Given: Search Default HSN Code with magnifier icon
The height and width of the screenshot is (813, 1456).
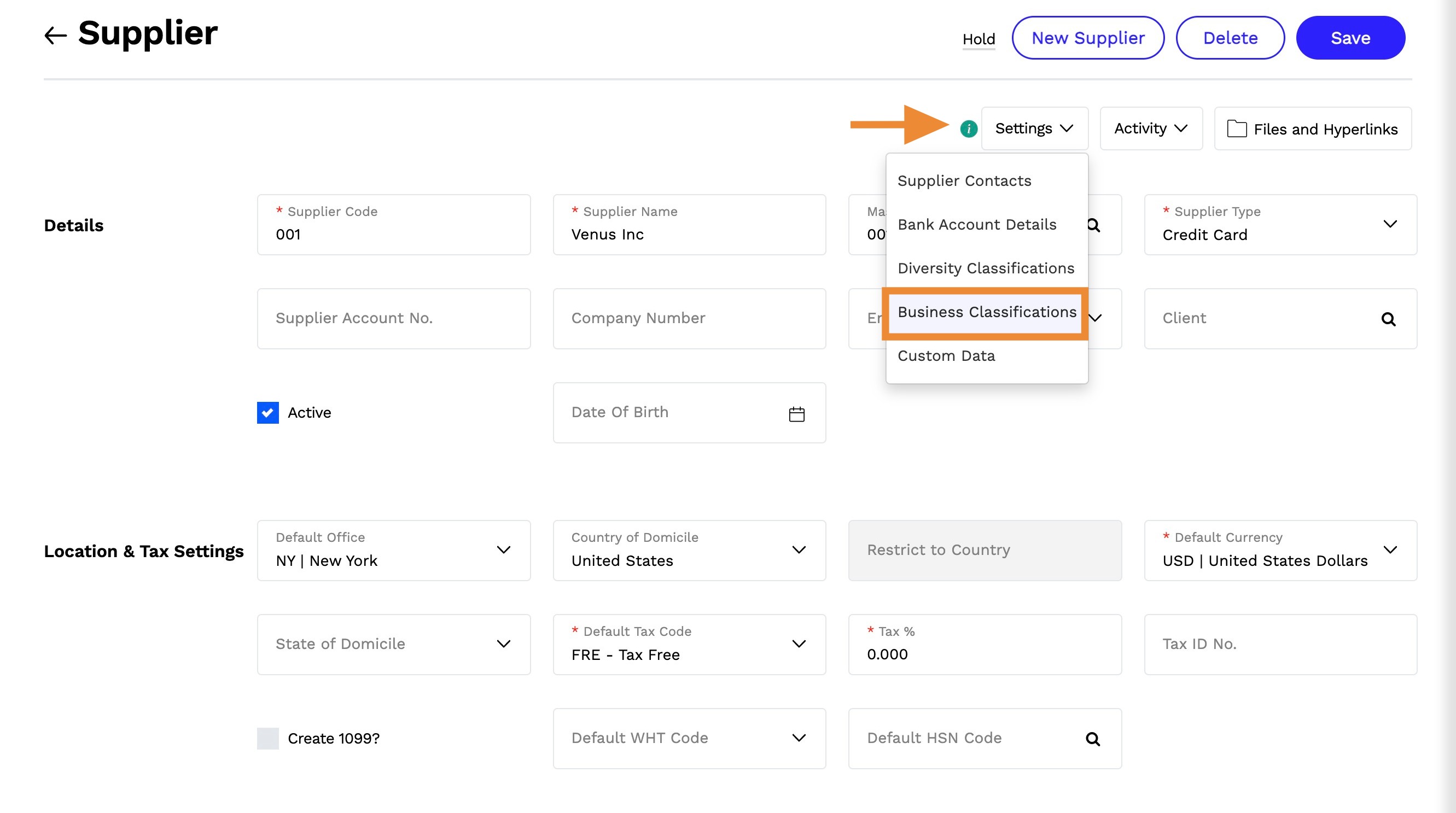Looking at the screenshot, I should click(1093, 739).
